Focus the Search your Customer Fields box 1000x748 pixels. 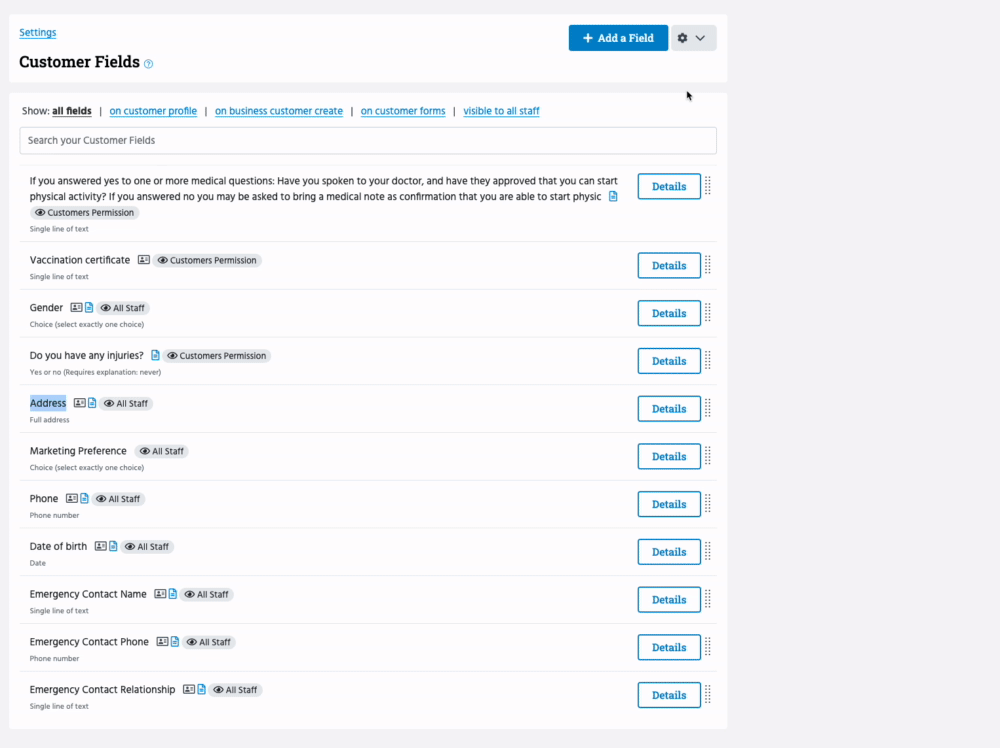(x=368, y=140)
